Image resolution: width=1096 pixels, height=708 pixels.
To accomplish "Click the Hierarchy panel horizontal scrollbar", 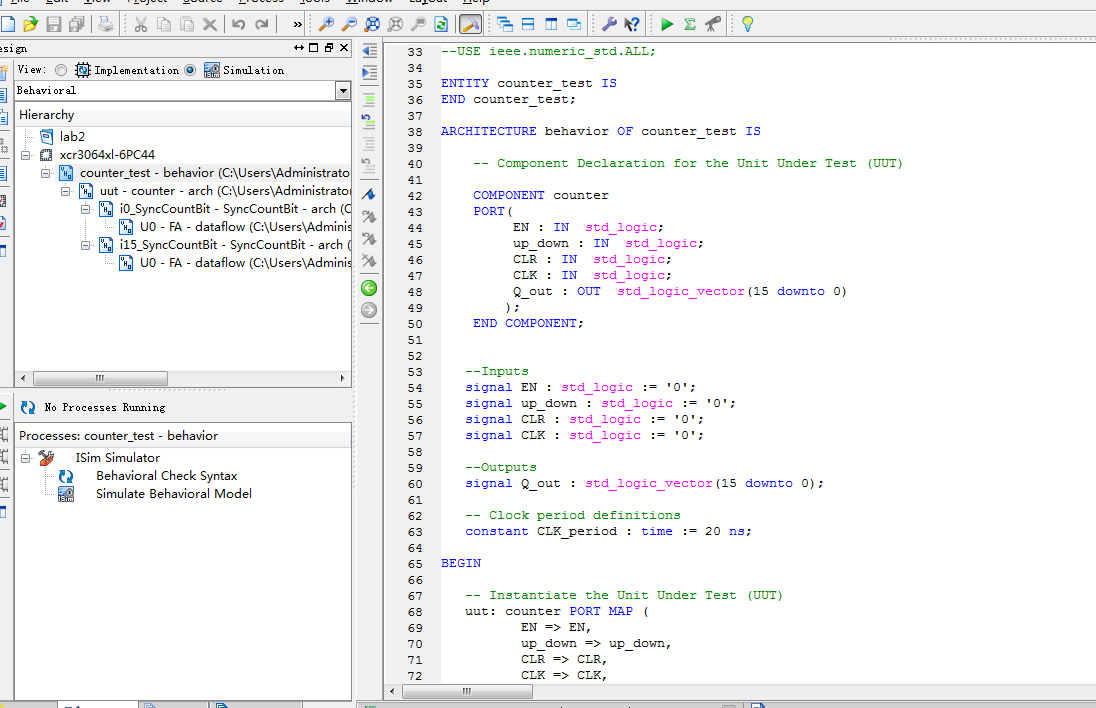I will (100, 379).
